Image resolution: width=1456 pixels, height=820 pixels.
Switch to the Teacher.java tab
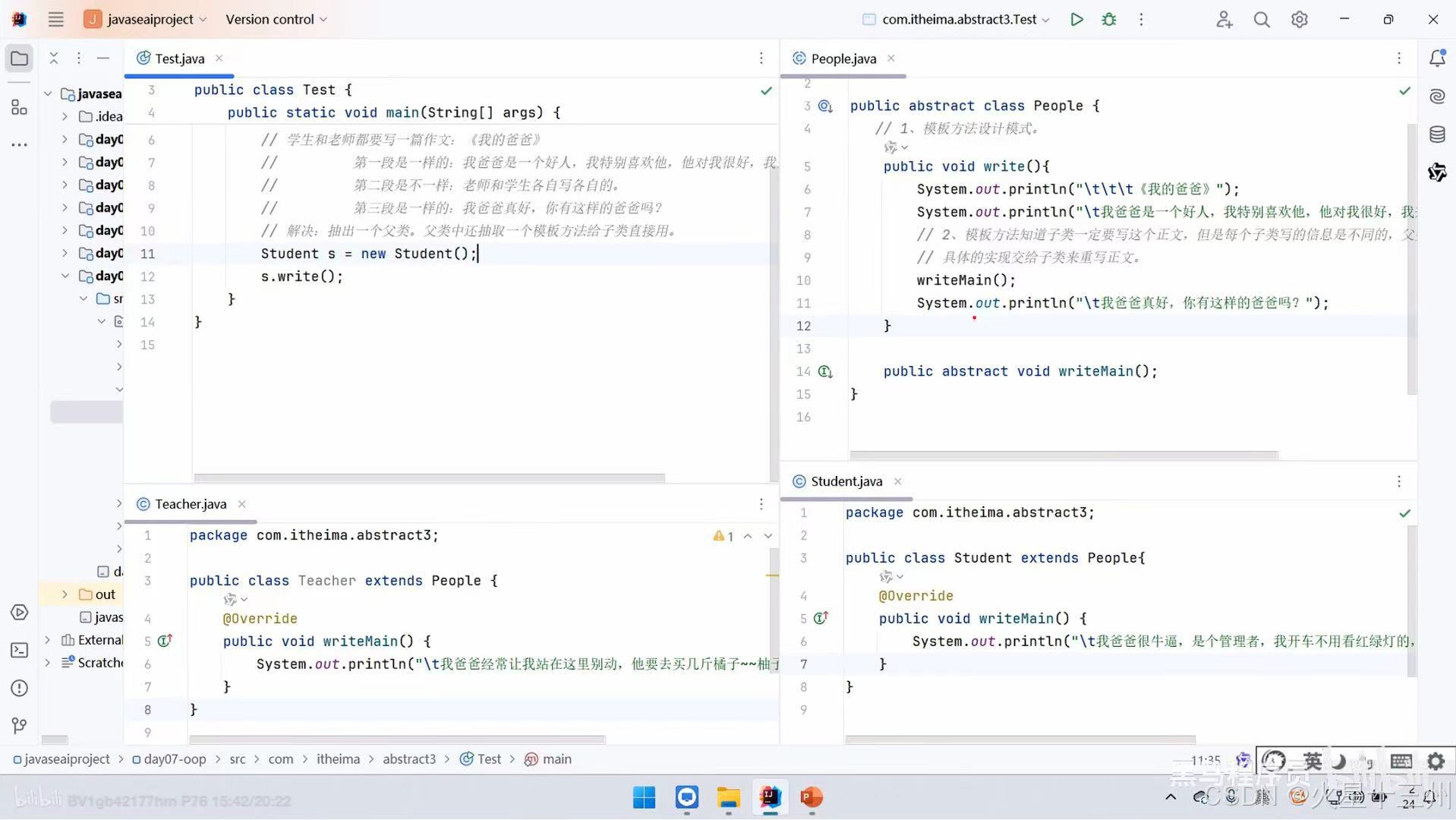[x=190, y=503]
